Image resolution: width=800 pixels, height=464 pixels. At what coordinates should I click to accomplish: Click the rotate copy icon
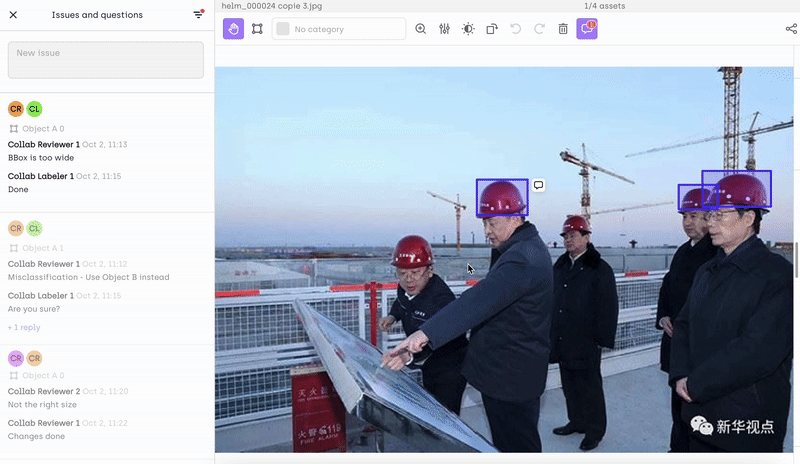(x=492, y=29)
